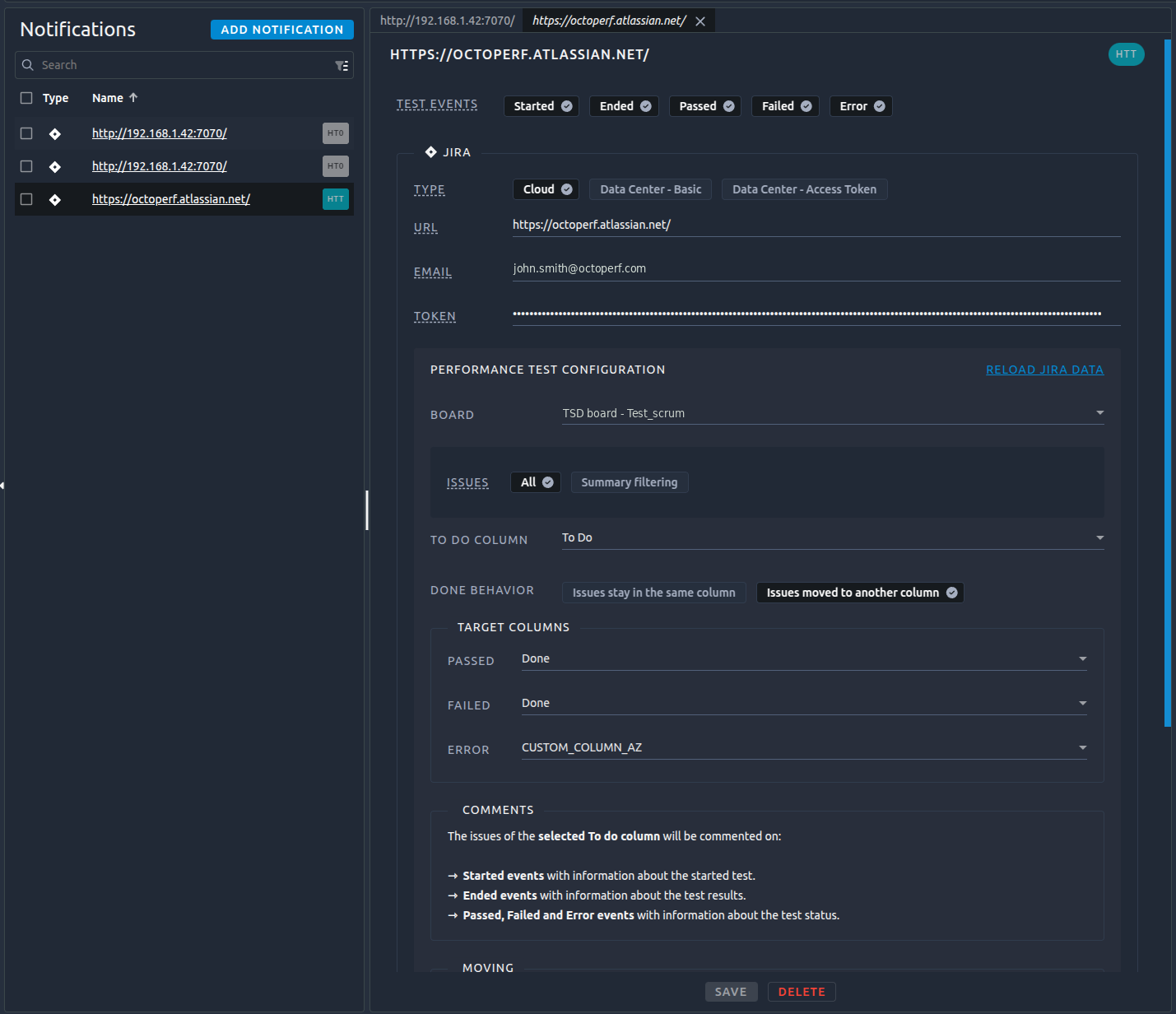Viewport: 1176px width, 1014px height.
Task: Select the Cloud Jira type
Action: [x=546, y=189]
